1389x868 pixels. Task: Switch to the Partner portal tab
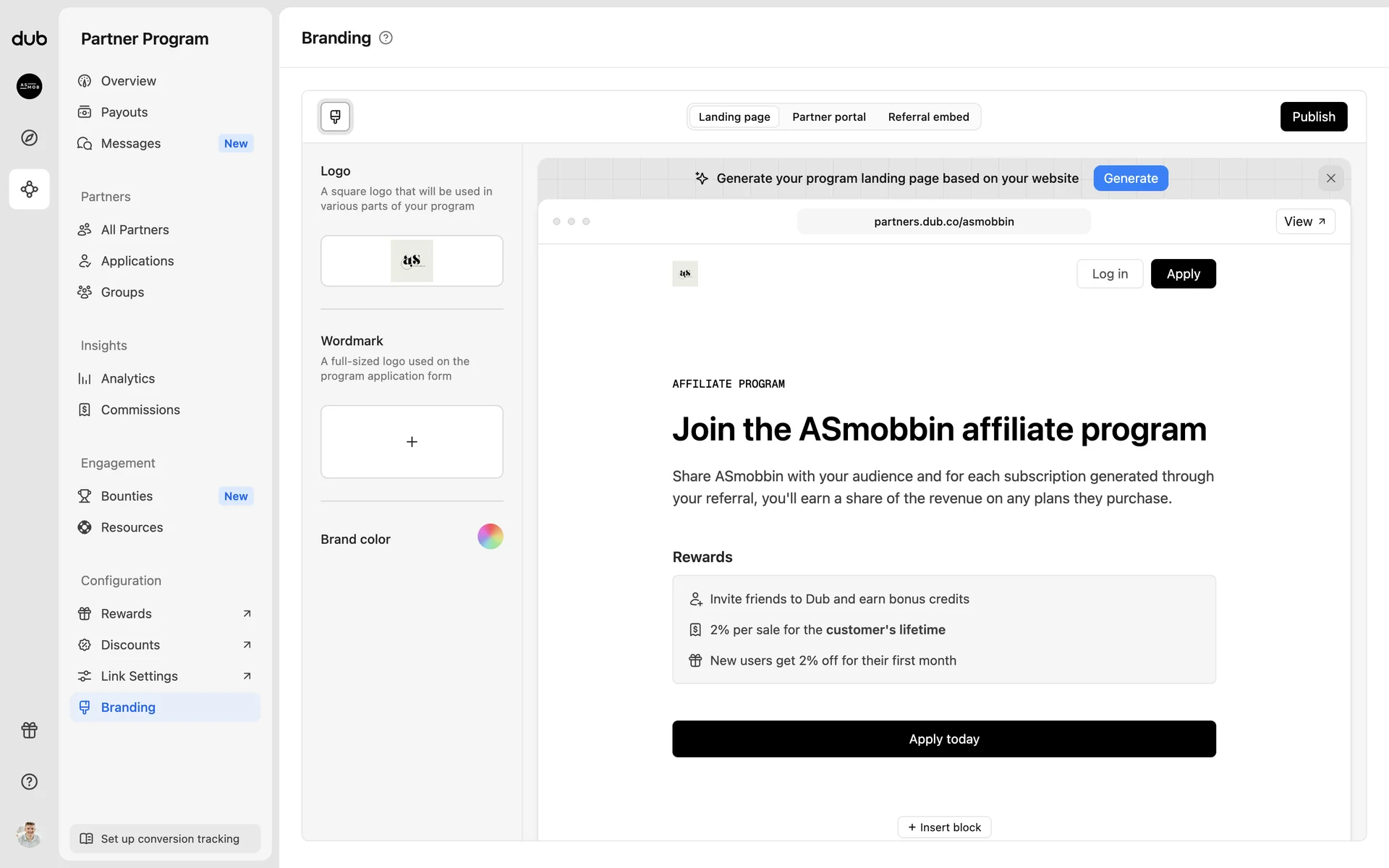point(828,116)
